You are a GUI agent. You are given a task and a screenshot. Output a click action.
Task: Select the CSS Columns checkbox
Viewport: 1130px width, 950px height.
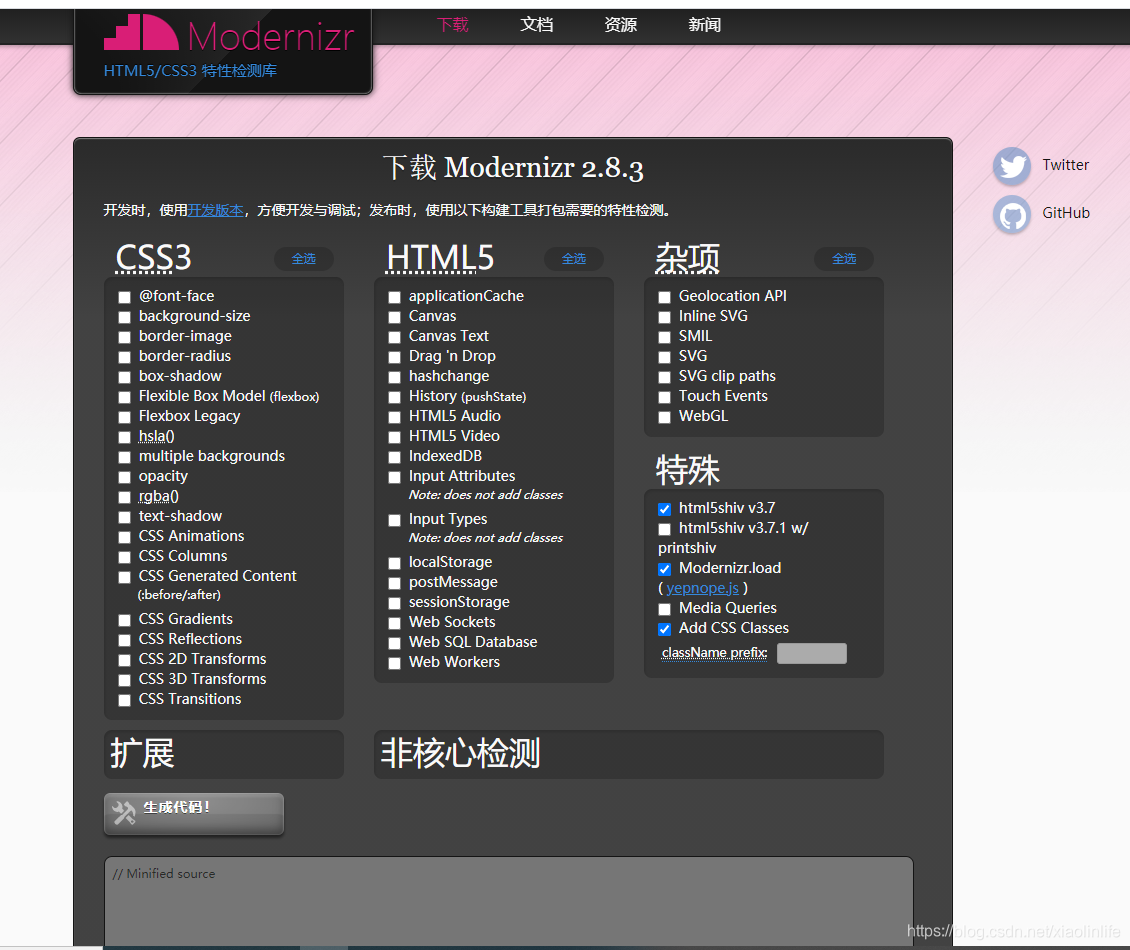(x=125, y=557)
